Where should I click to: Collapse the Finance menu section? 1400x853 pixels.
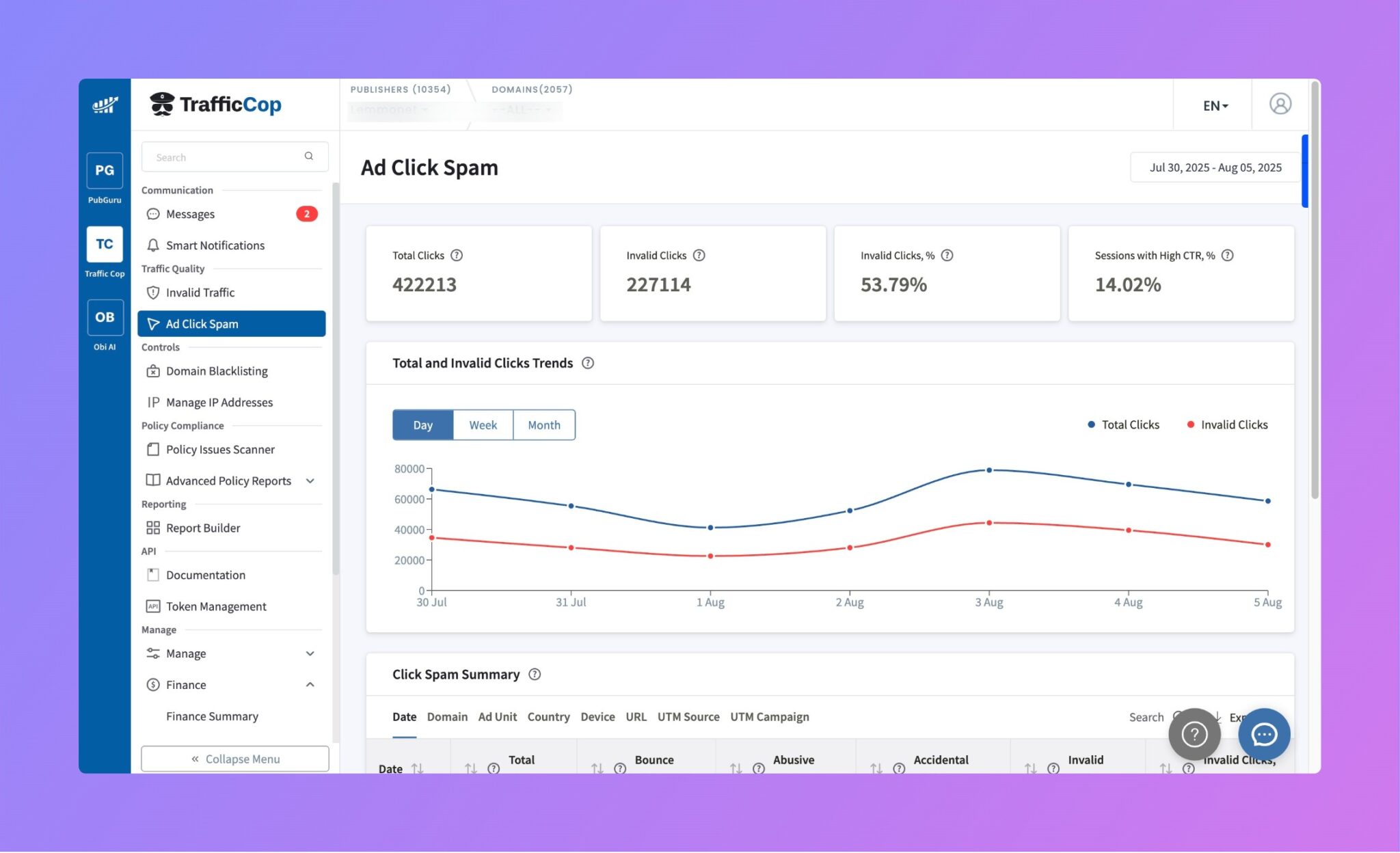[x=310, y=685]
